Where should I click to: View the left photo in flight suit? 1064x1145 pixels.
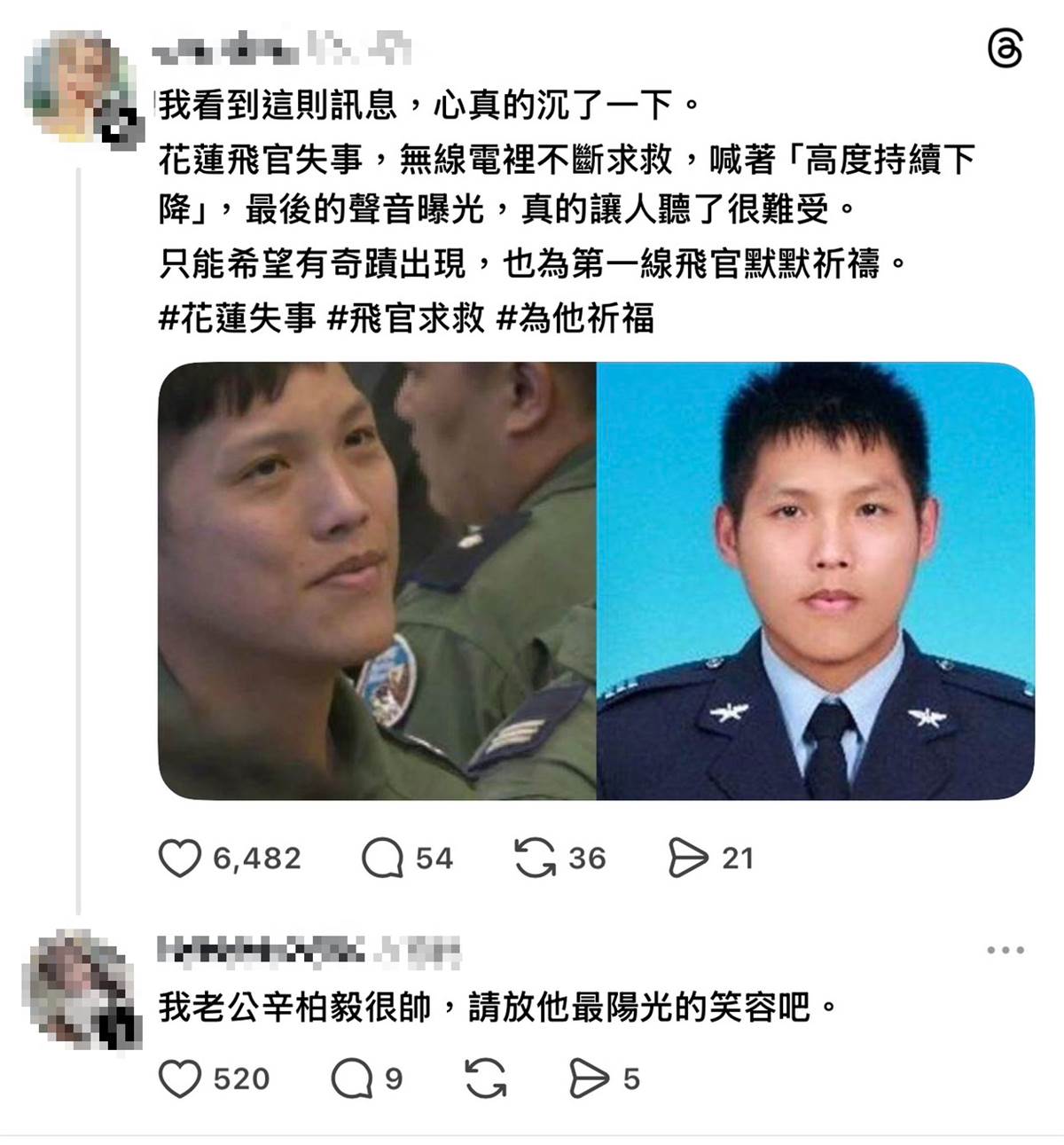tap(377, 581)
